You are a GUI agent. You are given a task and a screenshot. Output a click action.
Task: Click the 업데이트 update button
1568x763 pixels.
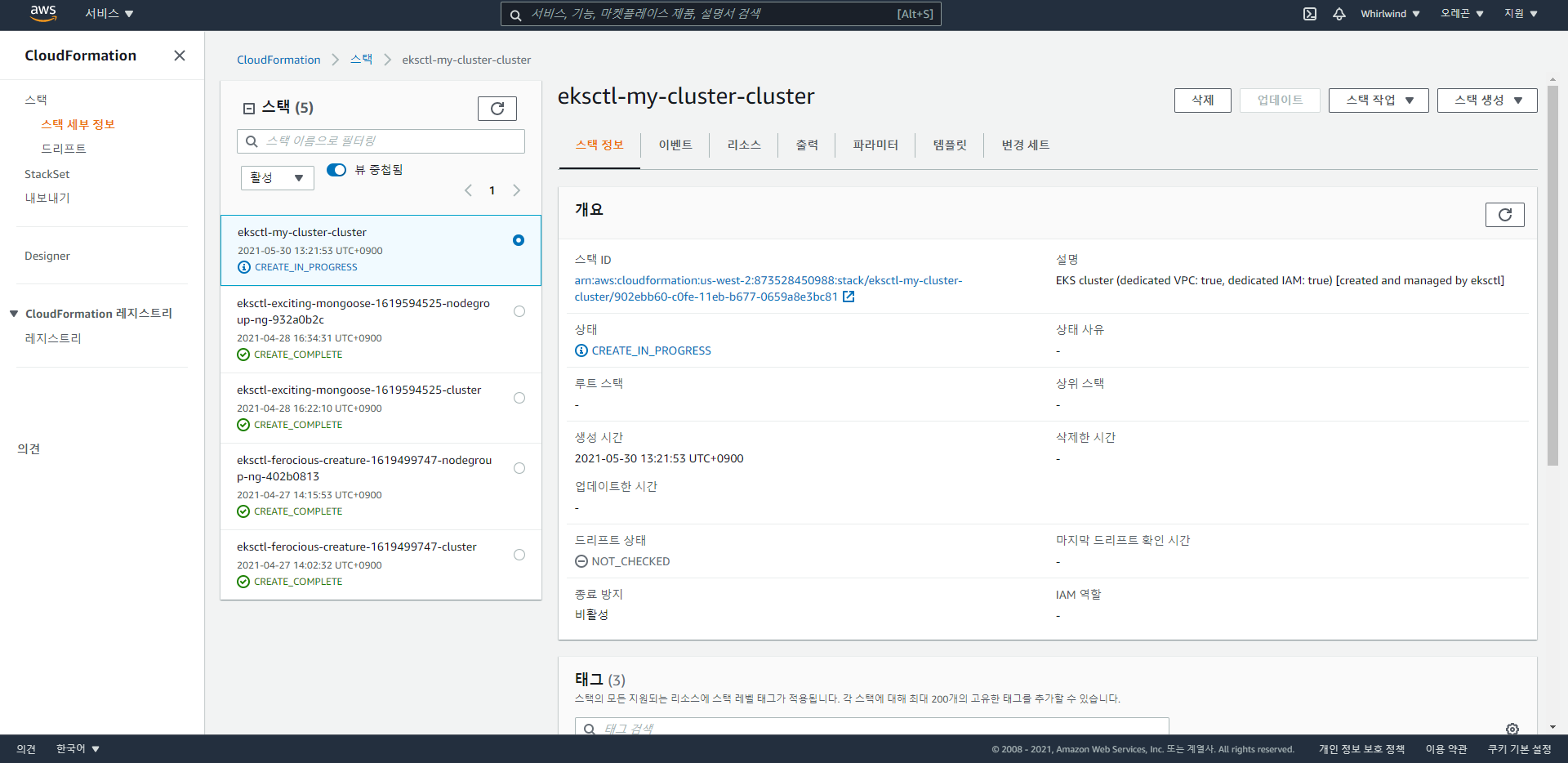click(x=1280, y=100)
